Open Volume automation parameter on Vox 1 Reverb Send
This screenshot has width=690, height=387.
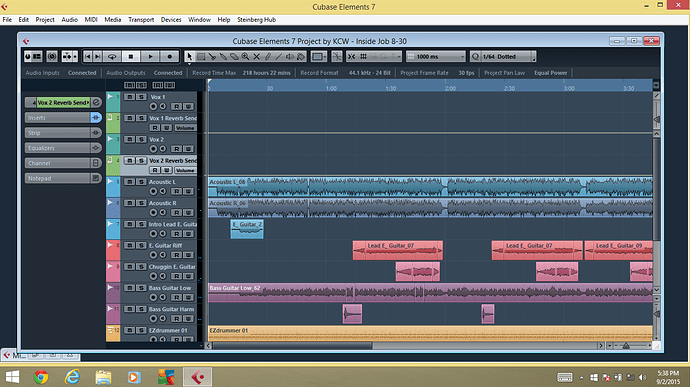point(185,128)
